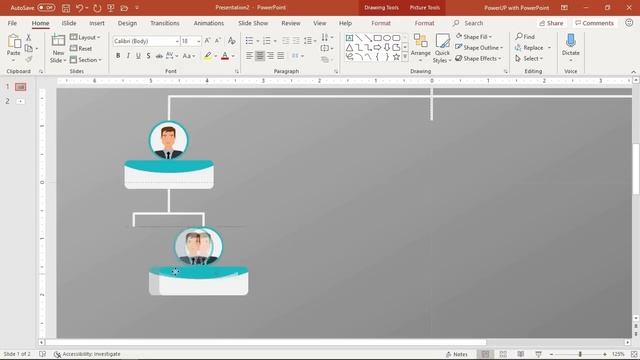Switch to the Insert tab
The height and width of the screenshot is (360, 640).
(97, 23)
